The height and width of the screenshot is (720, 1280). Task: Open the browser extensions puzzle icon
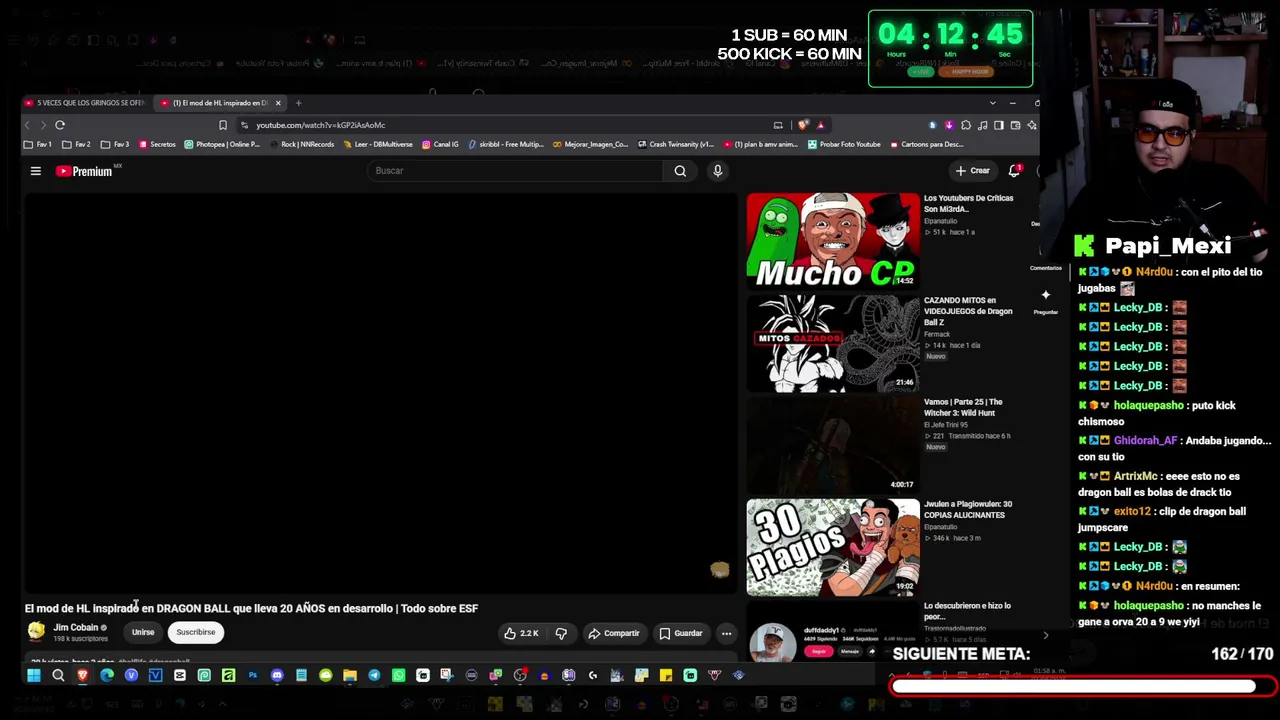pos(966,125)
